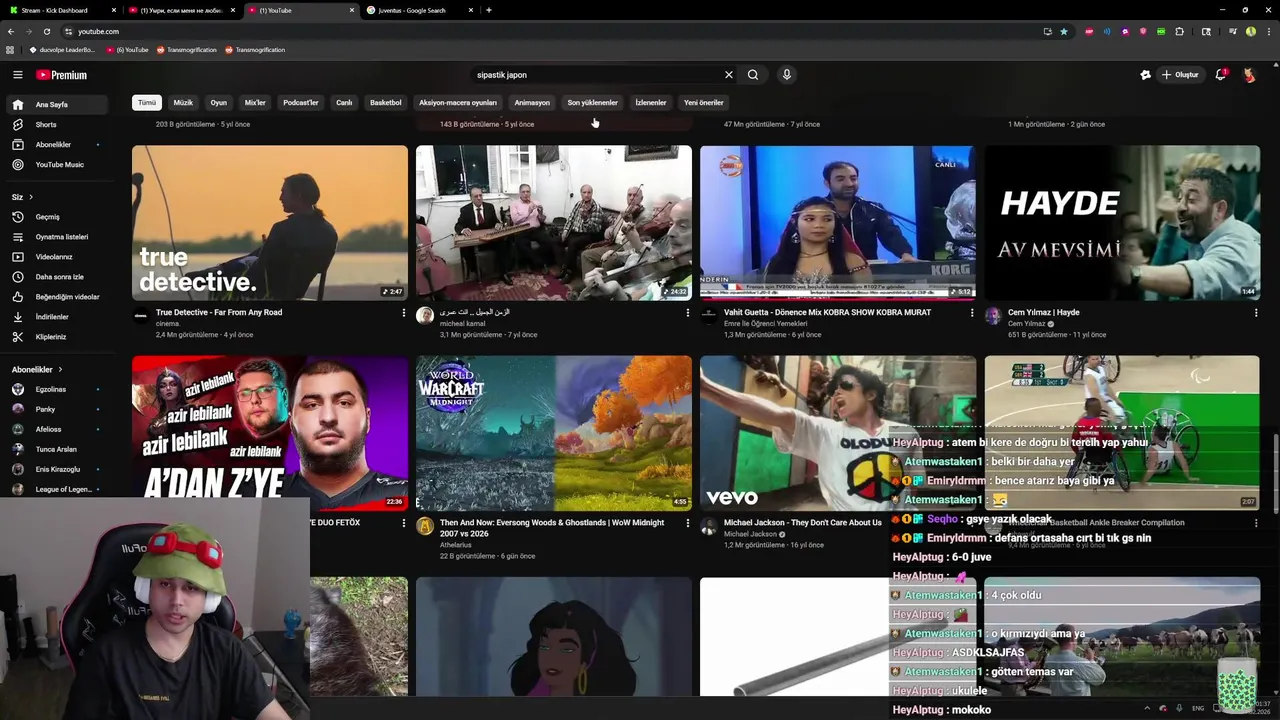This screenshot has width=1280, height=720.
Task: Play Michael Jackson They Don't Care thumbnail
Action: pyautogui.click(x=838, y=433)
